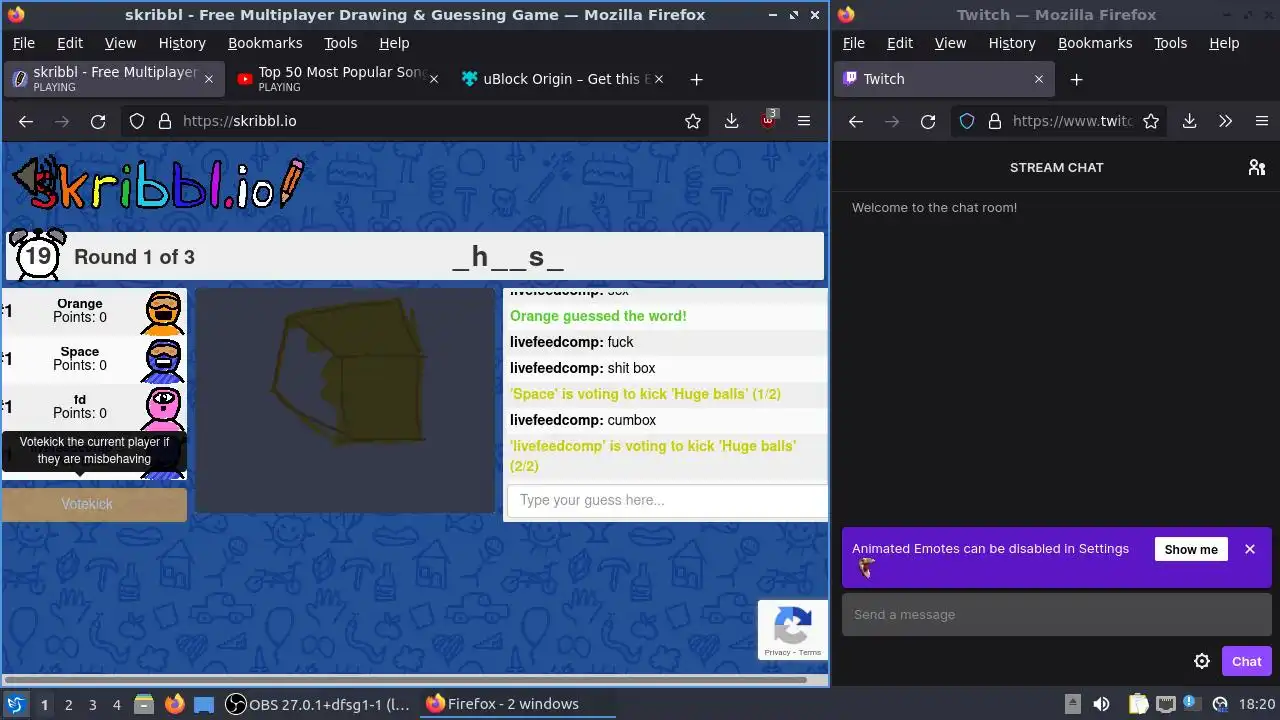Click the Orange player avatar

tap(163, 312)
